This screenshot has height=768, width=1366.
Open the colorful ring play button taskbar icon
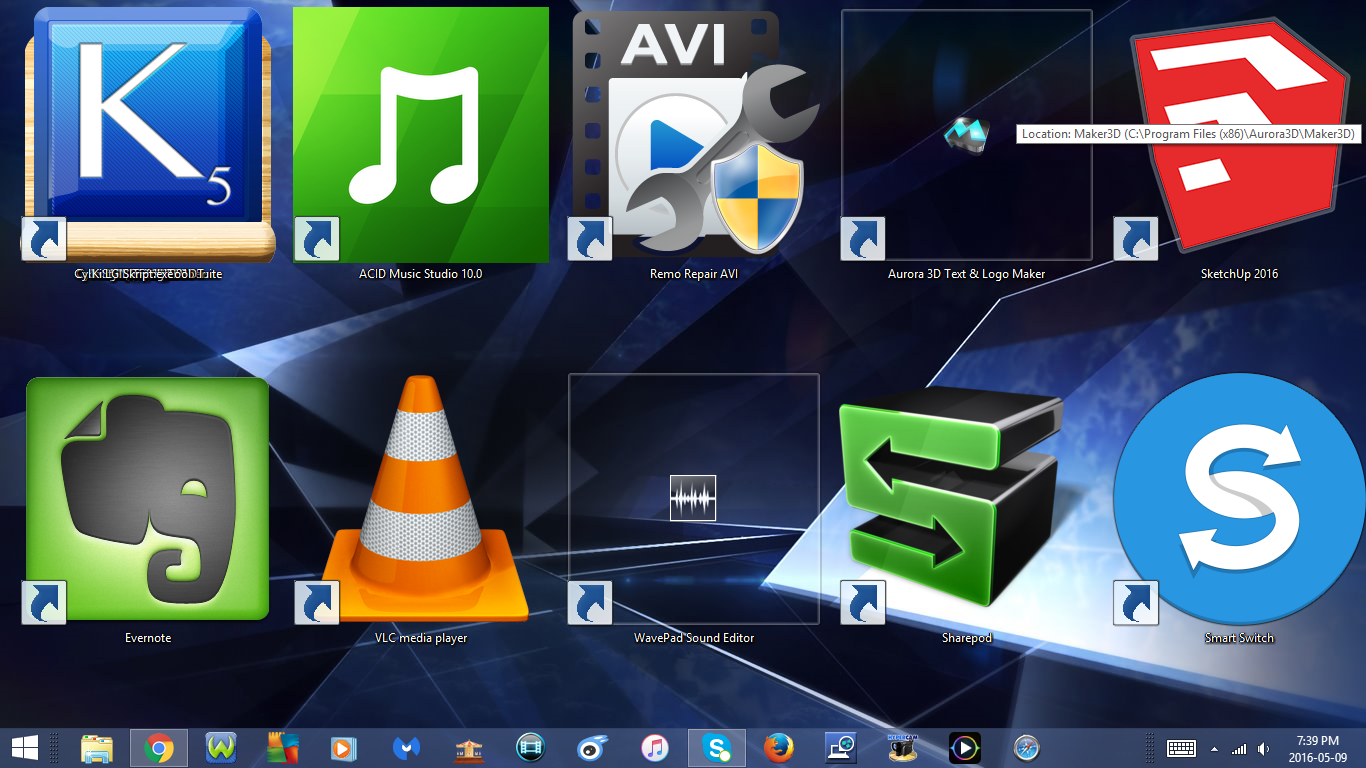[965, 748]
